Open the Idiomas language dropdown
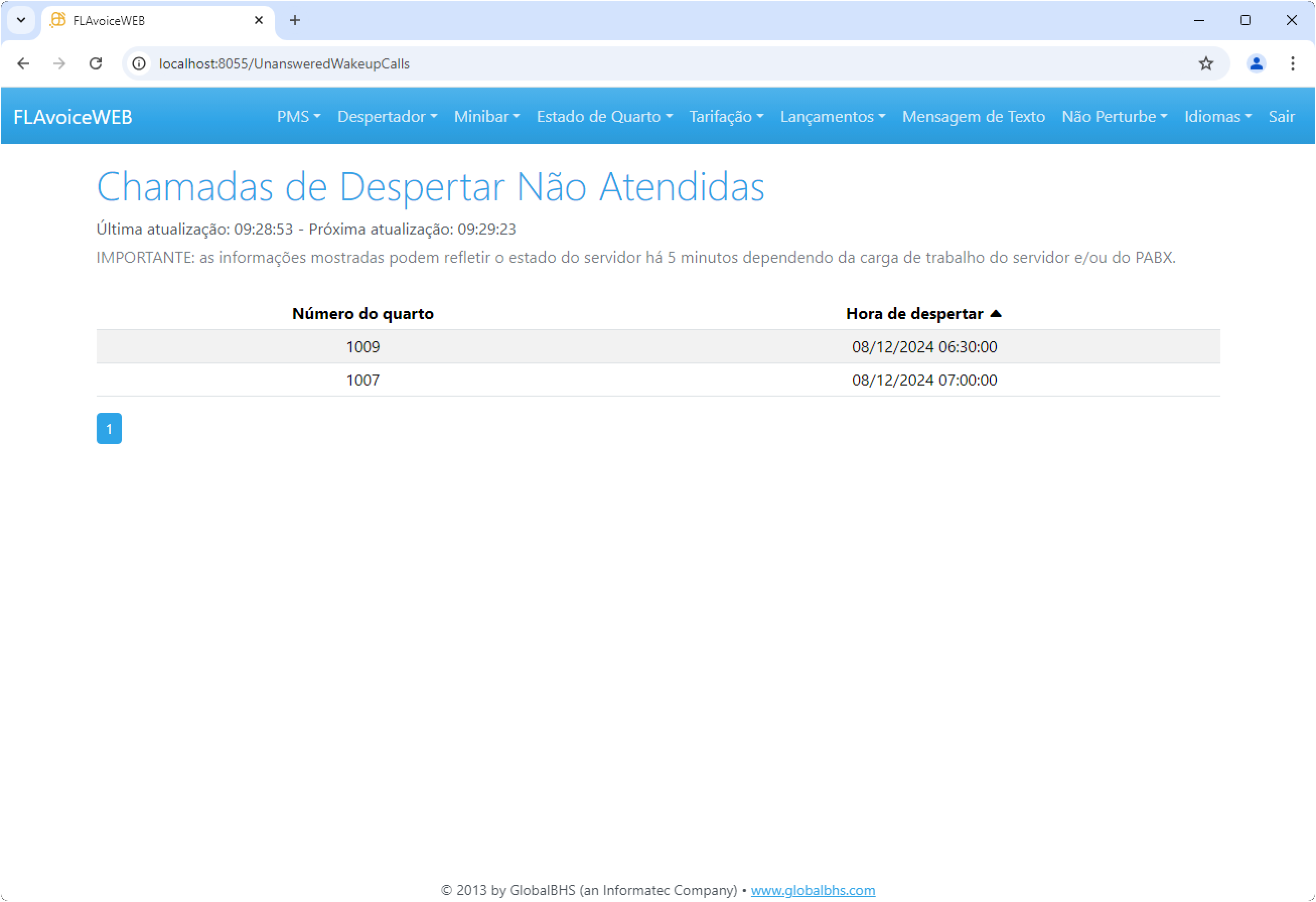 pos(1217,116)
